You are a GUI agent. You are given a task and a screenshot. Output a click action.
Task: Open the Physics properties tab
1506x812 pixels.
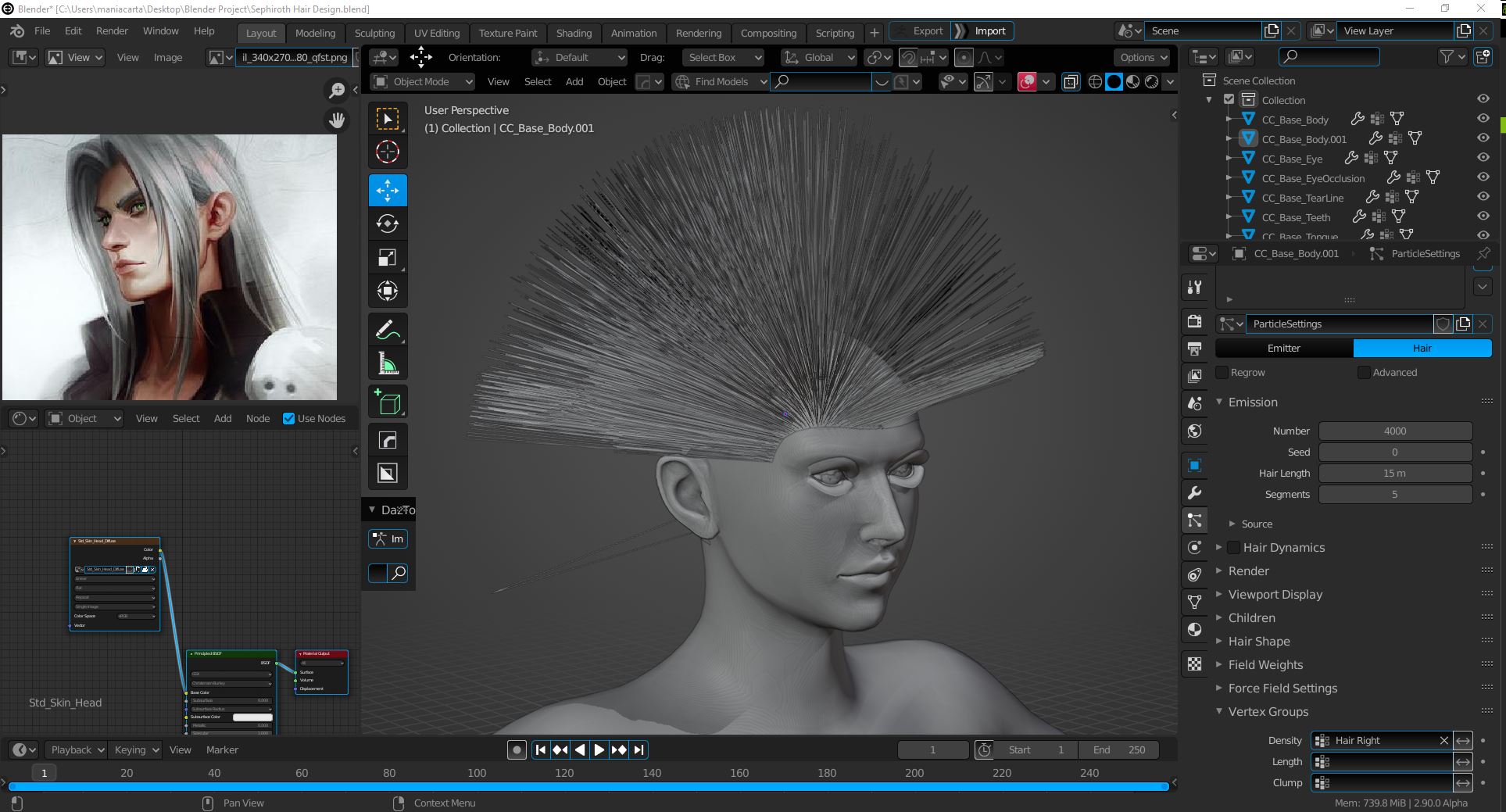tap(1194, 547)
